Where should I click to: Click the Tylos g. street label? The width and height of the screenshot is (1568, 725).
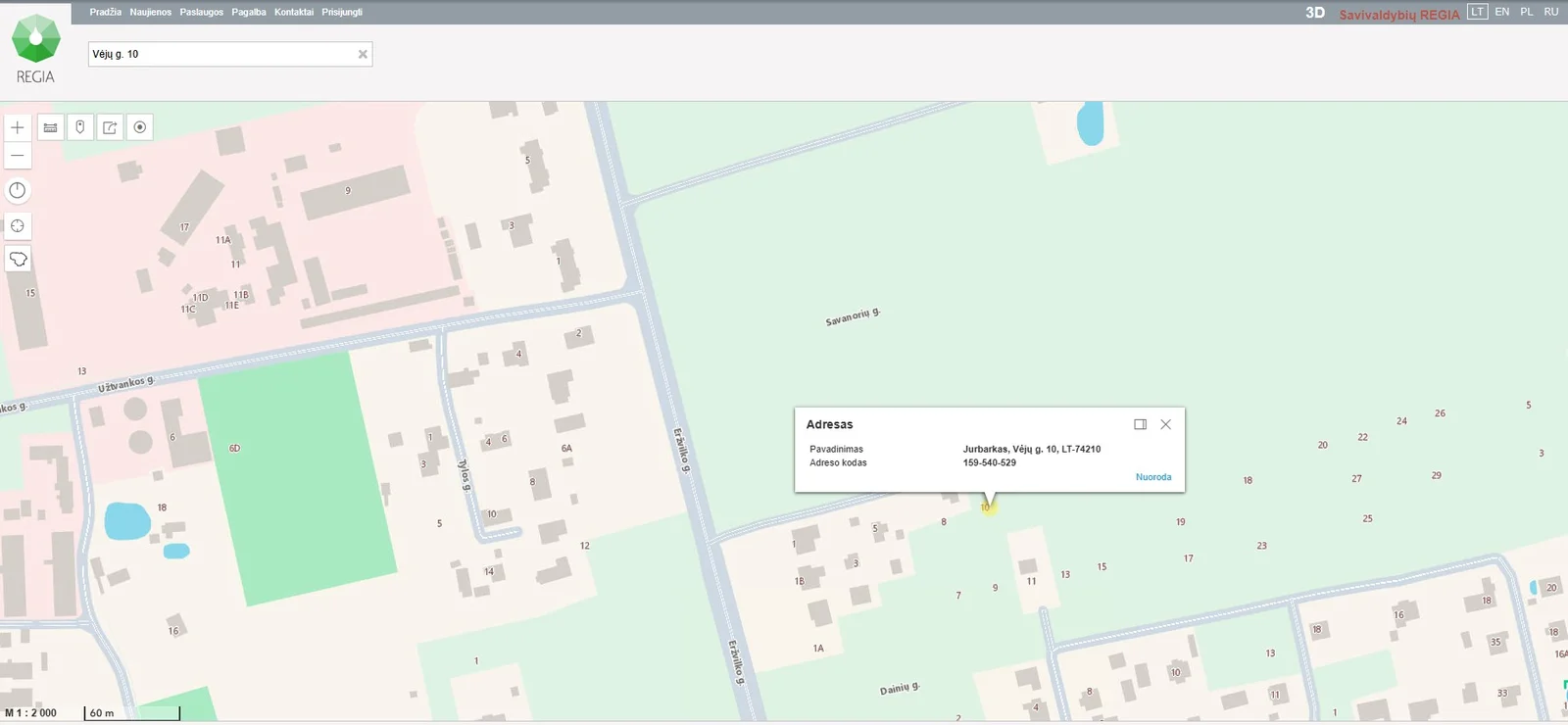click(x=465, y=474)
